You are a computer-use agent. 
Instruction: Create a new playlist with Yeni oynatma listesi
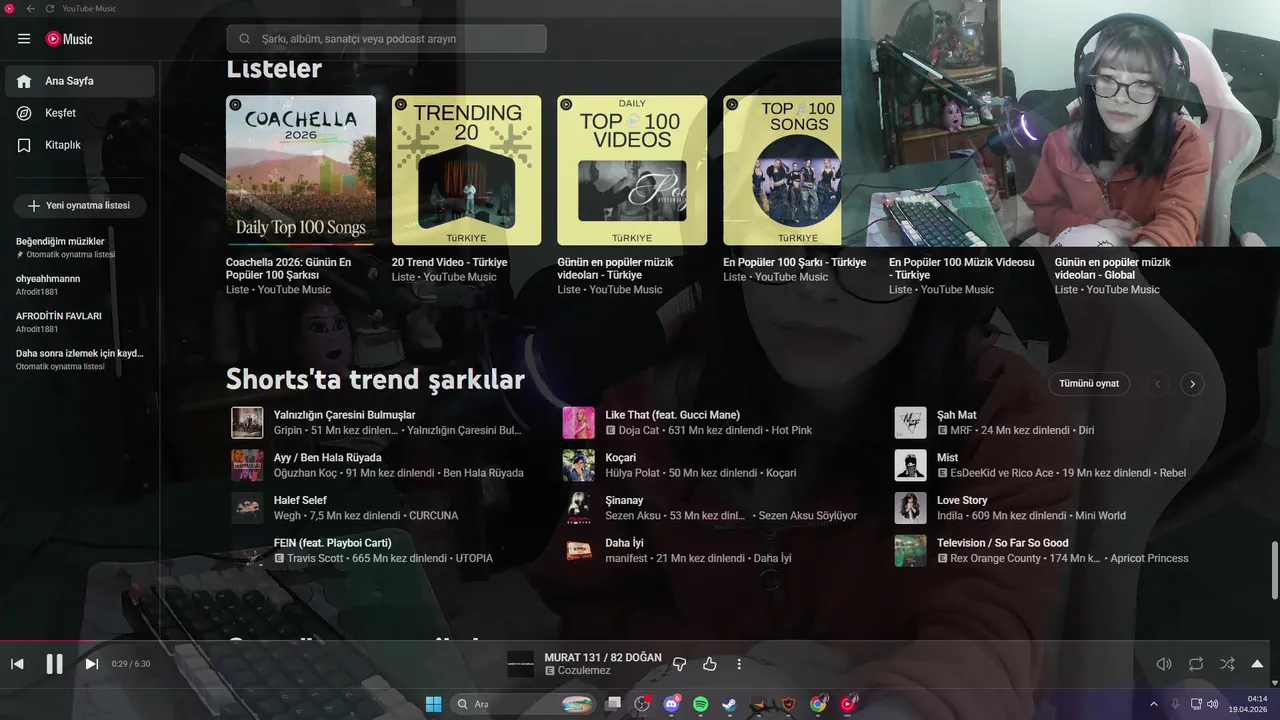pos(80,205)
